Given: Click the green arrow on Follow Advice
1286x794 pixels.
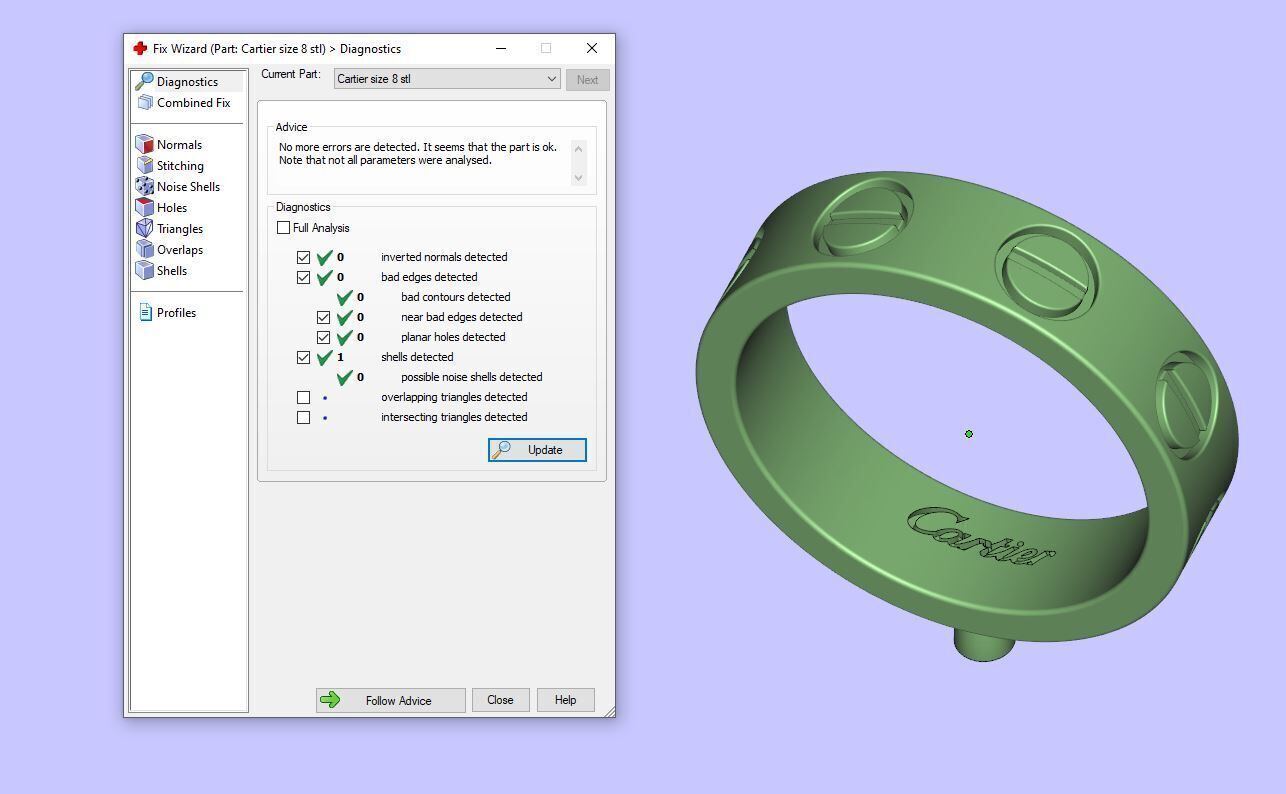Looking at the screenshot, I should [330, 700].
